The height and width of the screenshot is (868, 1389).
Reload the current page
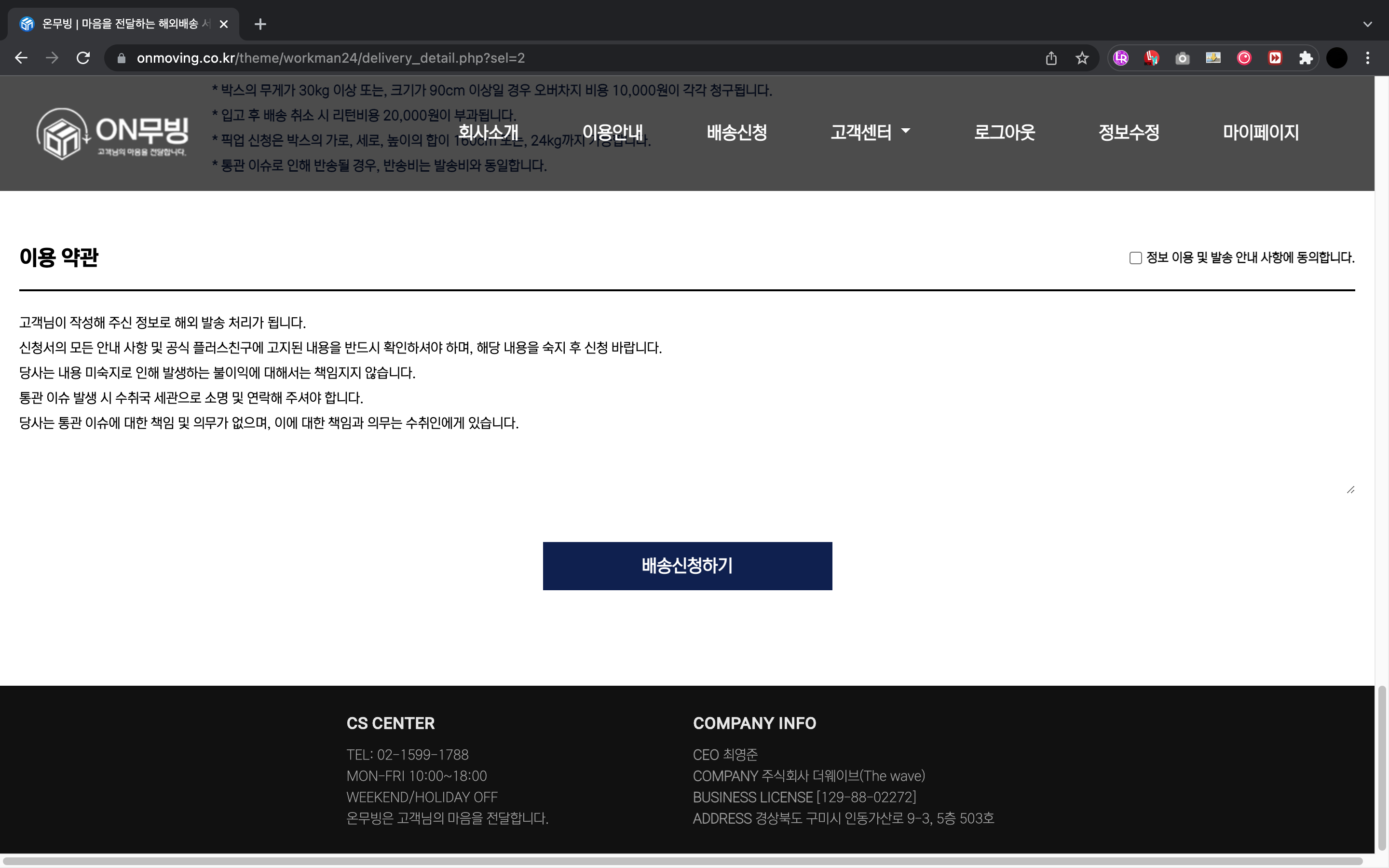click(83, 58)
